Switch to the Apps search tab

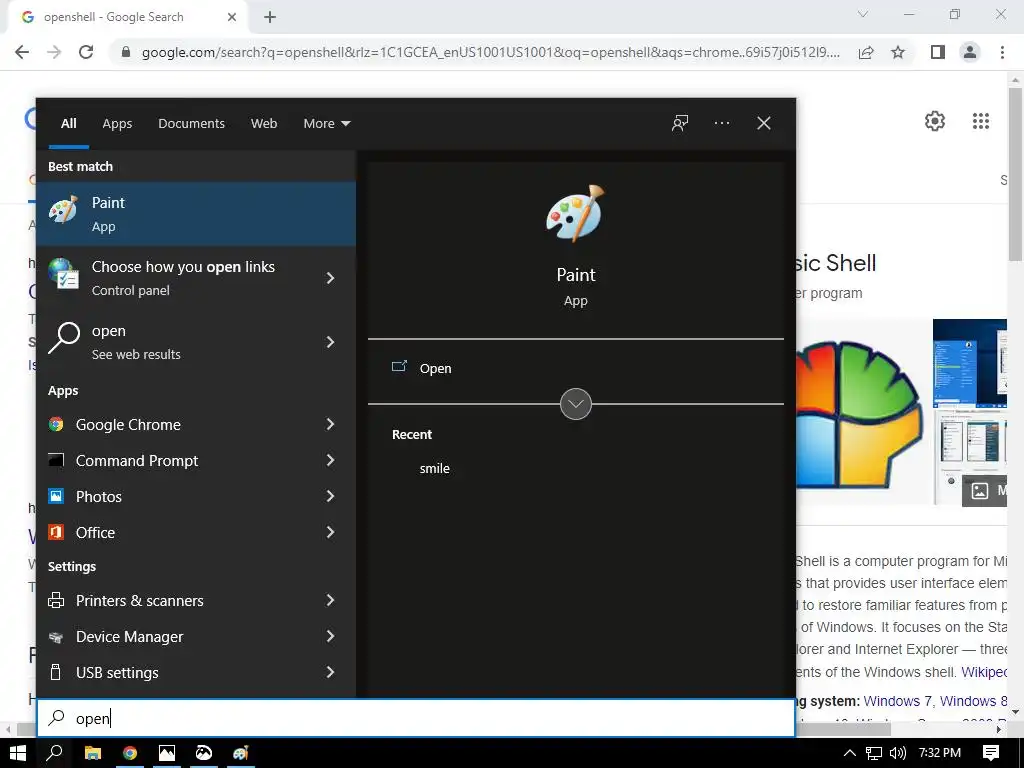117,123
